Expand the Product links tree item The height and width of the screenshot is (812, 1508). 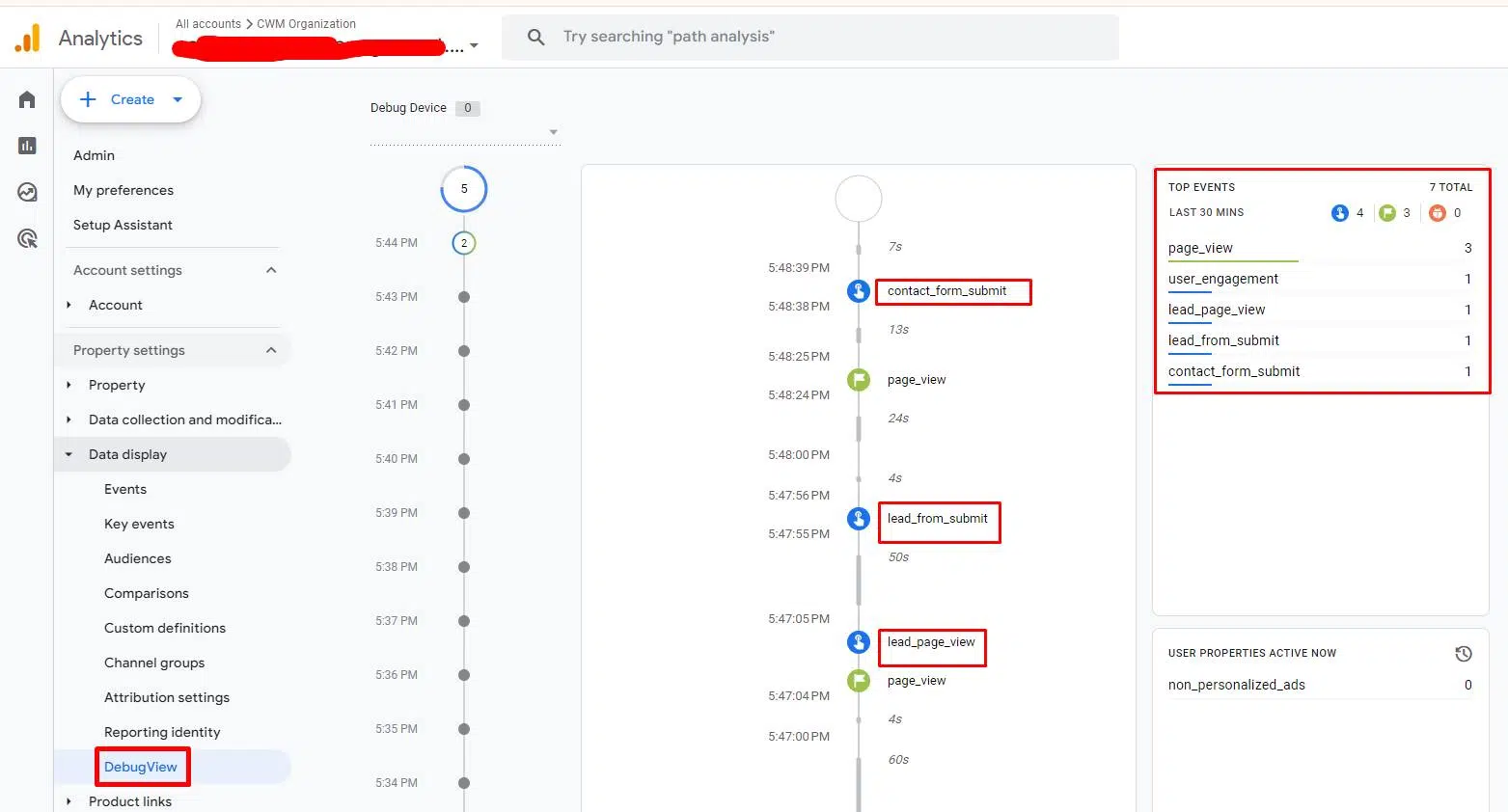[x=69, y=801]
